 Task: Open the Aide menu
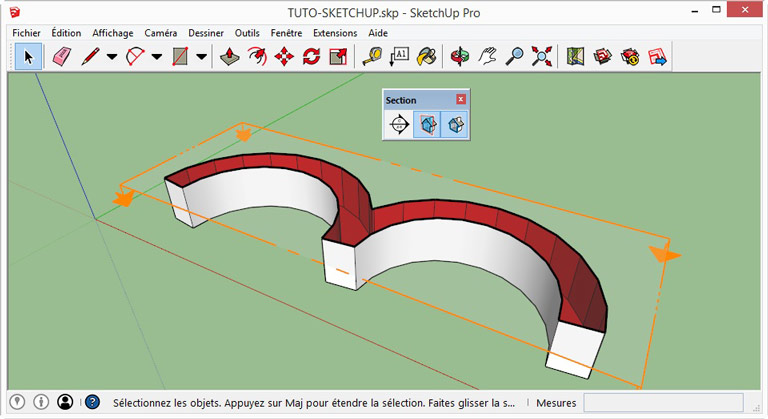(378, 33)
